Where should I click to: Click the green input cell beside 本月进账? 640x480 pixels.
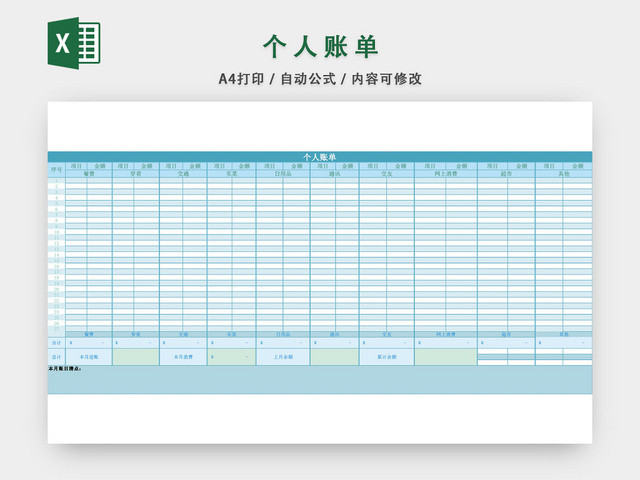tap(136, 357)
